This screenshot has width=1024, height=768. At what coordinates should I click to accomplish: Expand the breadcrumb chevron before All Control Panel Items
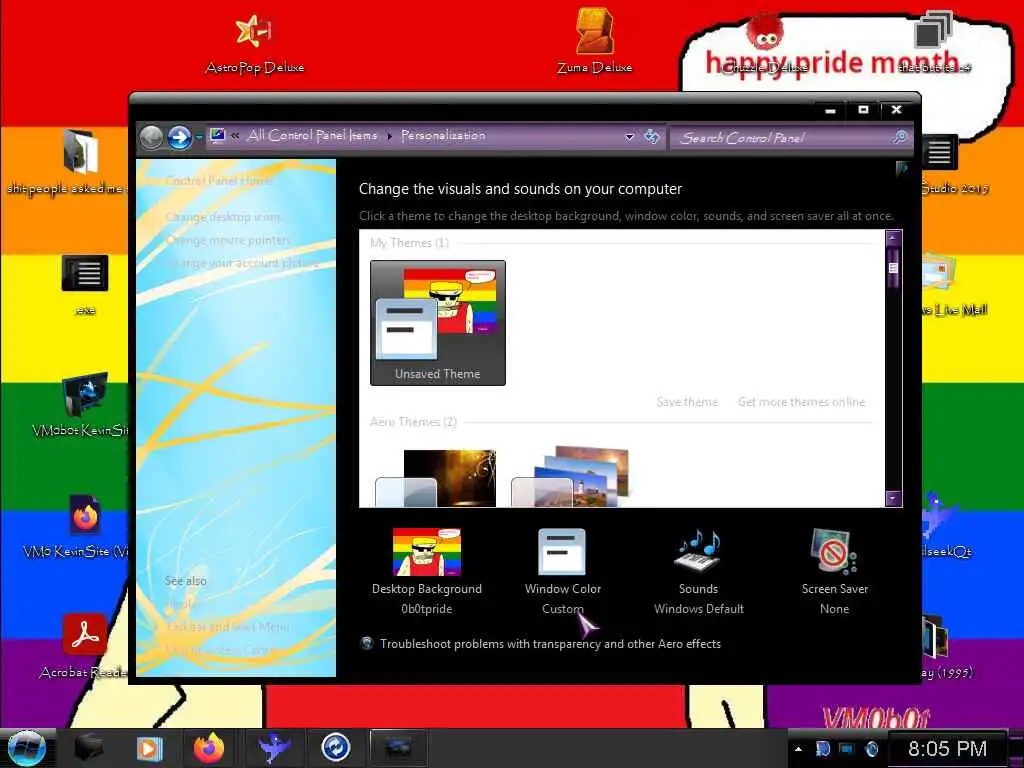tap(235, 136)
